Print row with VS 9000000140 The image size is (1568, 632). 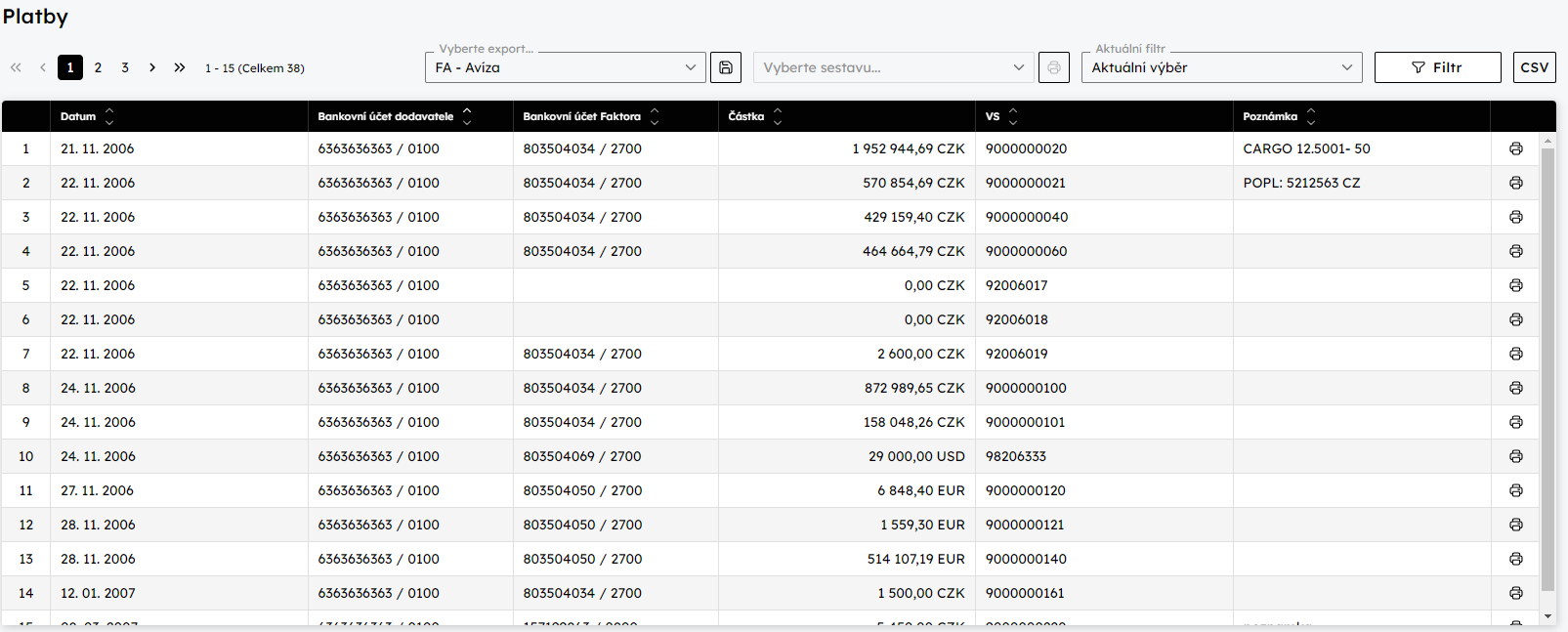(1515, 559)
